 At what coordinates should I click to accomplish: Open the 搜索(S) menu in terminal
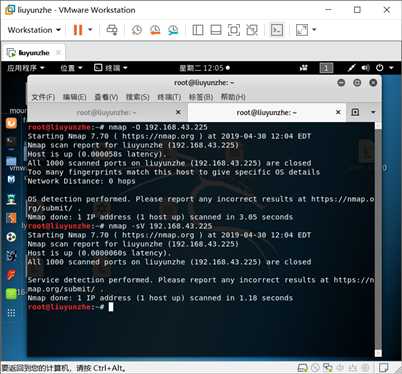[138, 97]
